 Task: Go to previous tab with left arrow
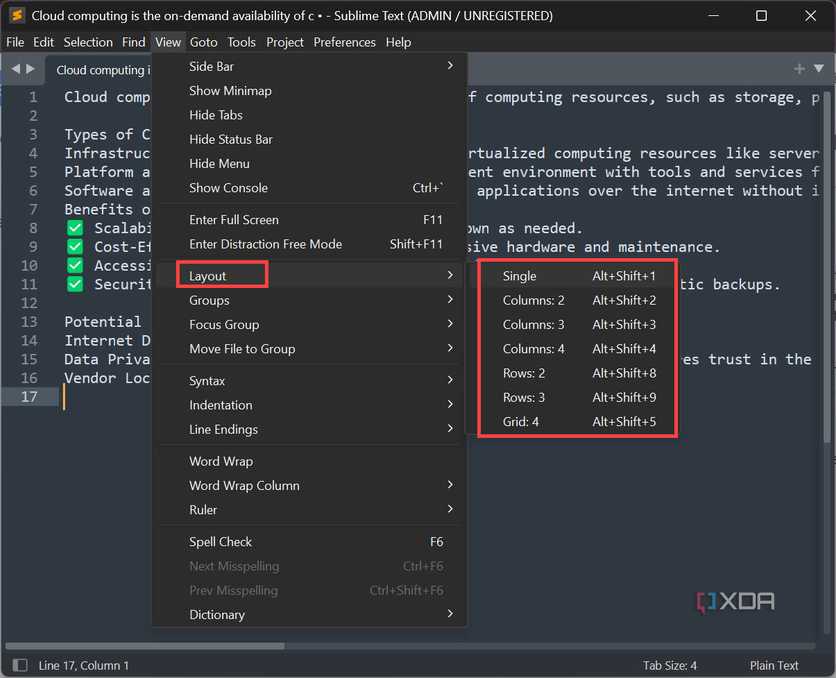(15, 69)
